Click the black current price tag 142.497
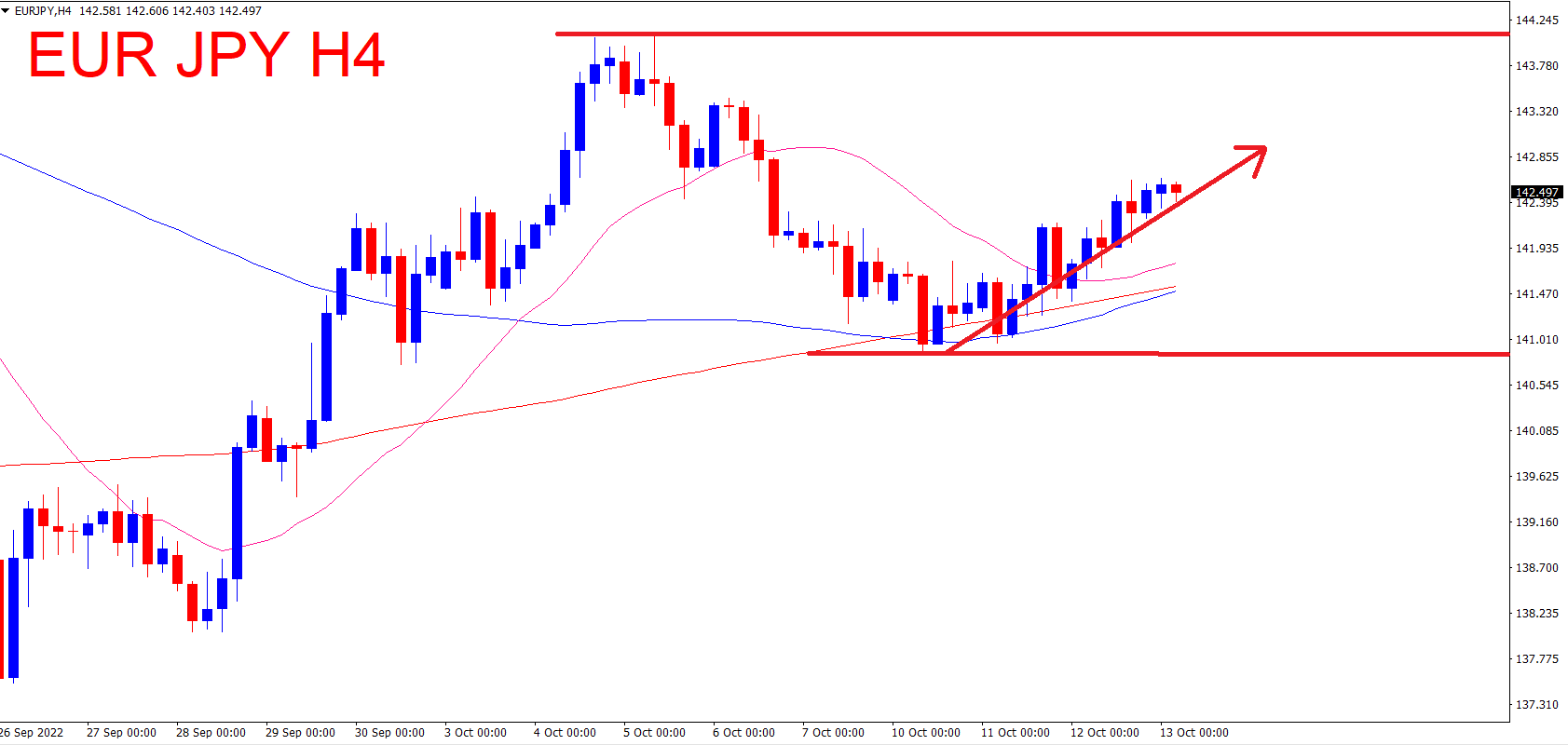Image resolution: width=1568 pixels, height=745 pixels. pyautogui.click(x=1536, y=192)
